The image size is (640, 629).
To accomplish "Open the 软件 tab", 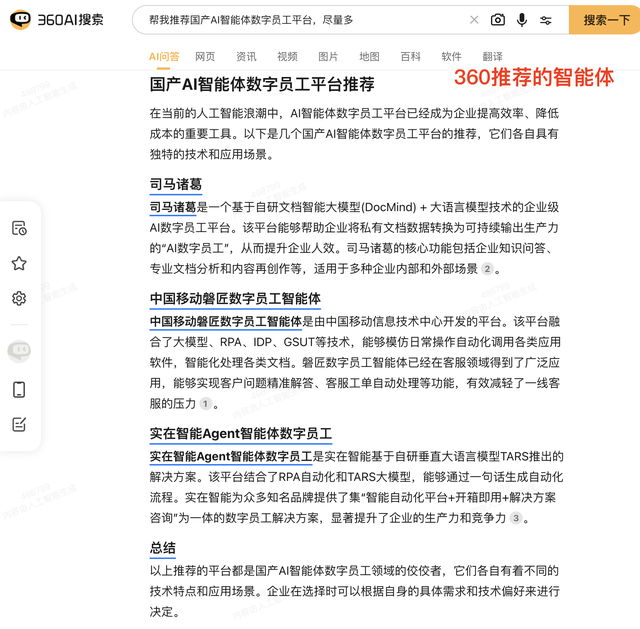I will click(x=451, y=56).
